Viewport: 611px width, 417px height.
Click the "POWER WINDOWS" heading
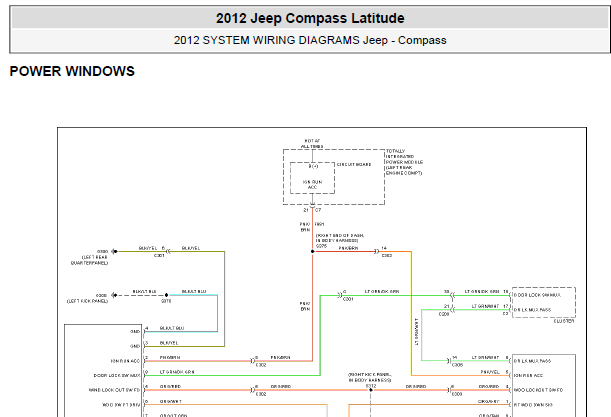click(72, 71)
